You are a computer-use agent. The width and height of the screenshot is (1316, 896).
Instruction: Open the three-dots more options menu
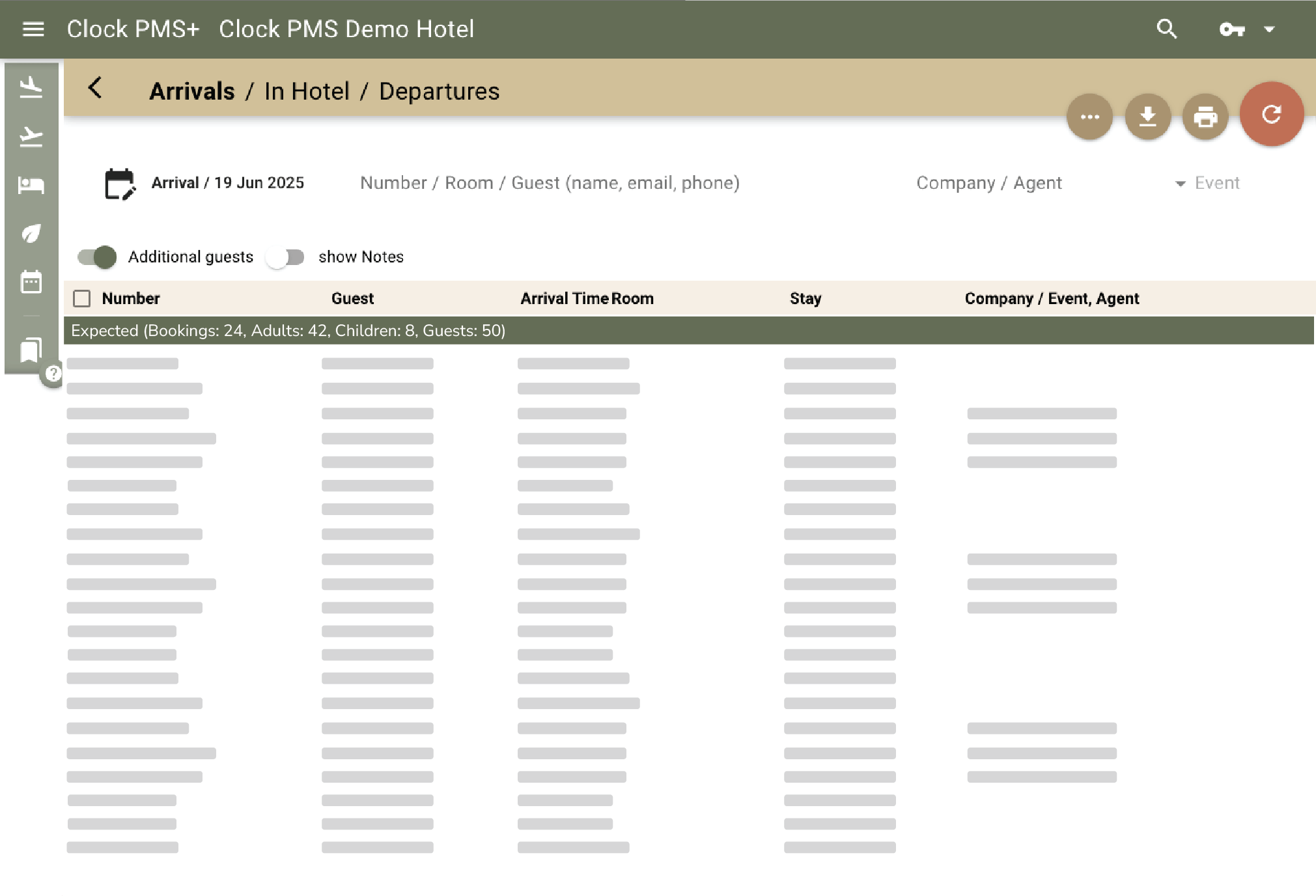pos(1089,117)
